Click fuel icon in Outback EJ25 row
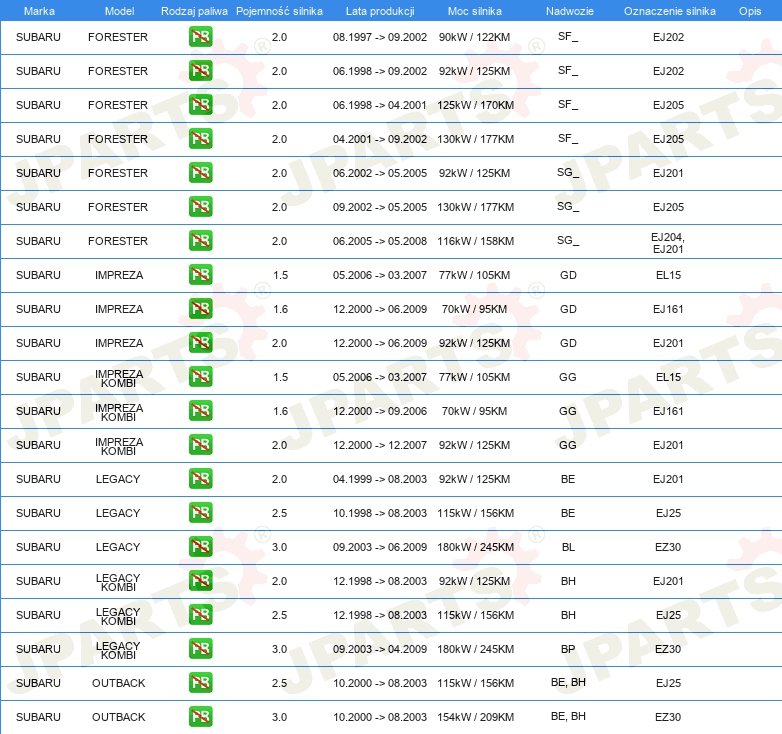The image size is (782, 734). (200, 683)
